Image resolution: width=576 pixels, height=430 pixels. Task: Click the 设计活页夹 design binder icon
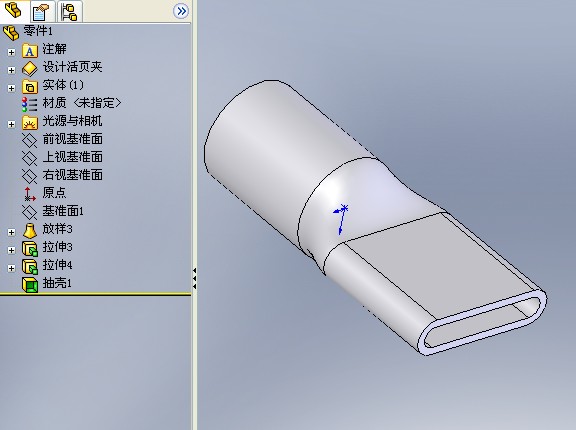[30, 69]
